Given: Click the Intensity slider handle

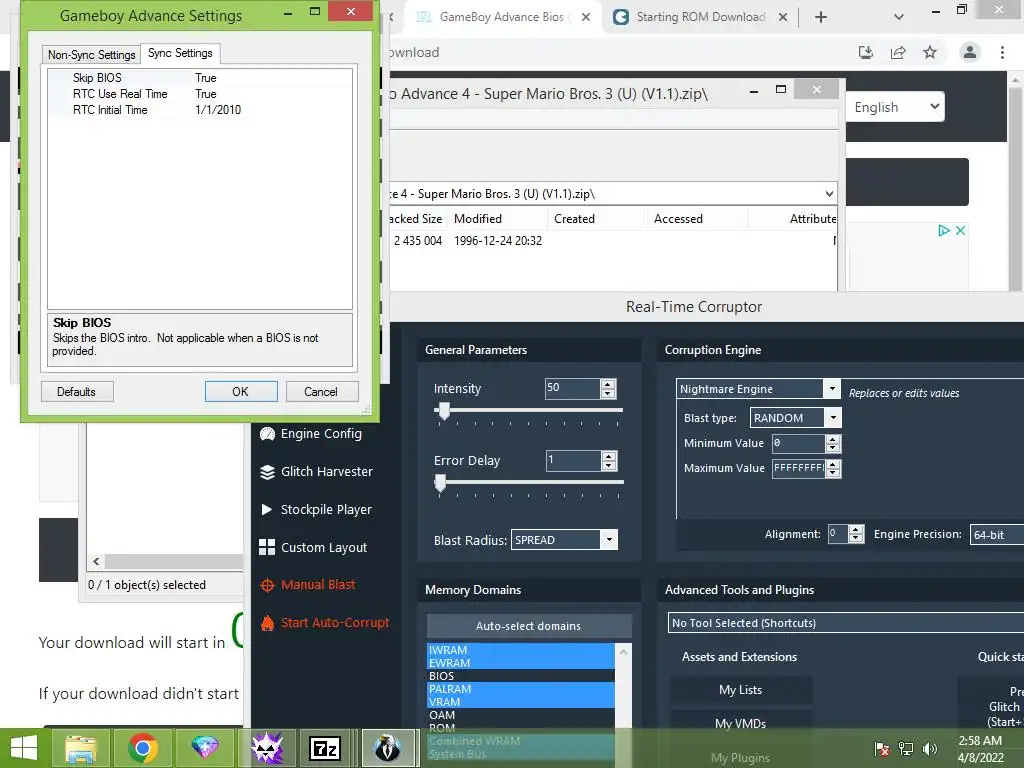Looking at the screenshot, I should tap(444, 411).
